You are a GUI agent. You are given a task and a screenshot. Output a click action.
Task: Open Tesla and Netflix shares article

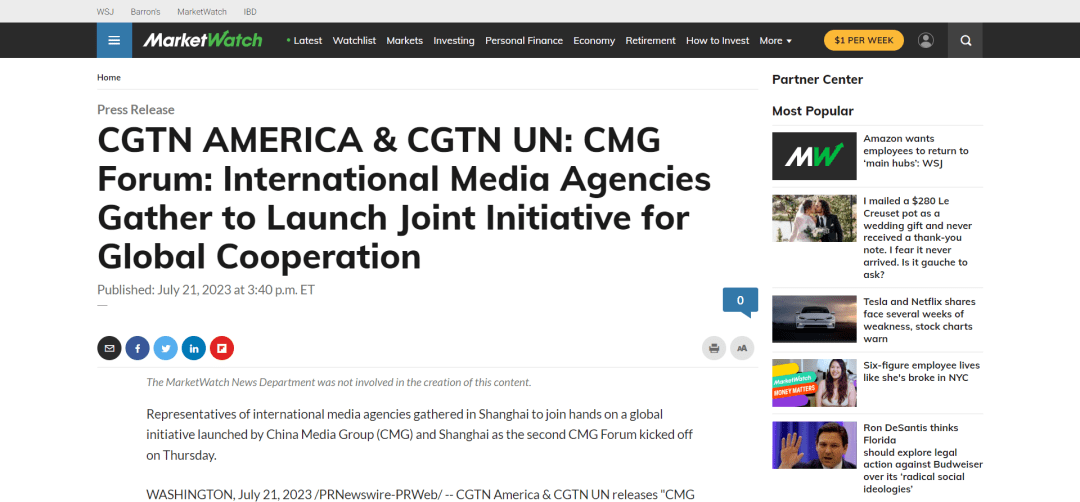coord(920,320)
